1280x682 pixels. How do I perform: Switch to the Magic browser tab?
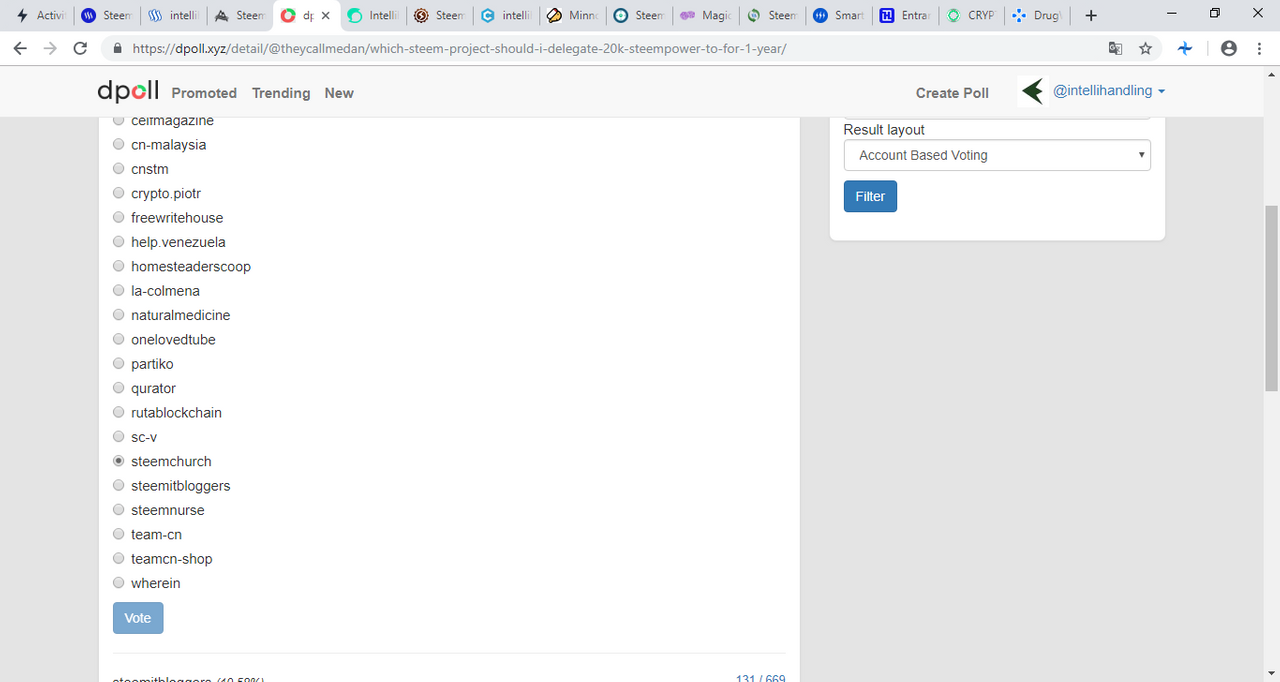(x=704, y=15)
